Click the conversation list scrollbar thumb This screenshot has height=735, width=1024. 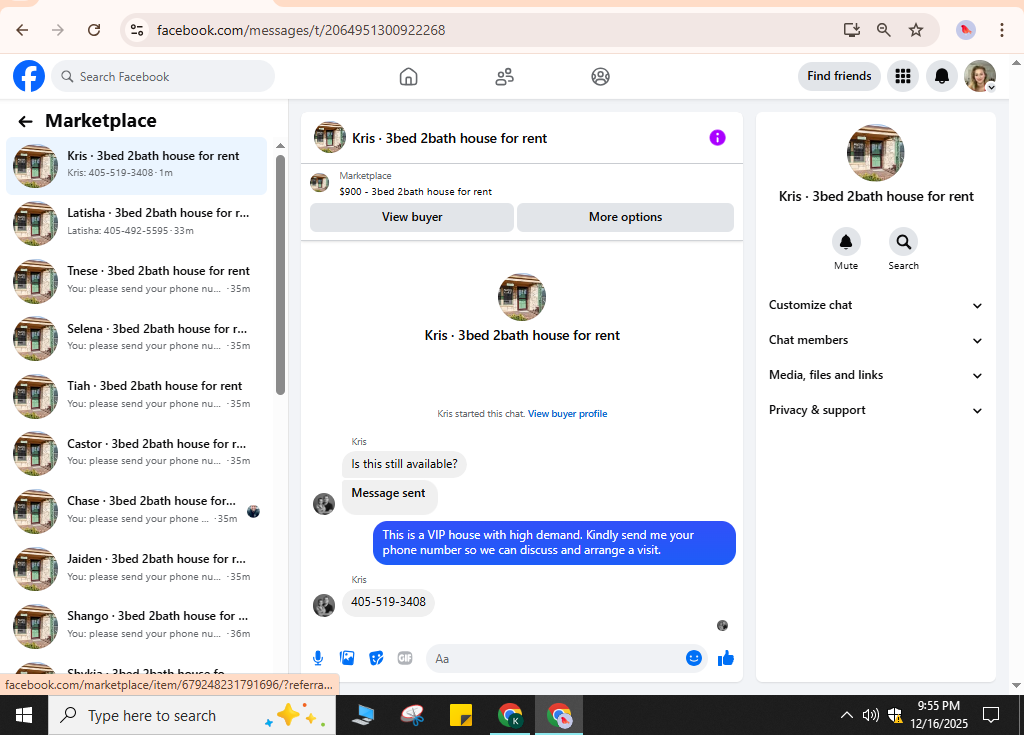tap(280, 274)
